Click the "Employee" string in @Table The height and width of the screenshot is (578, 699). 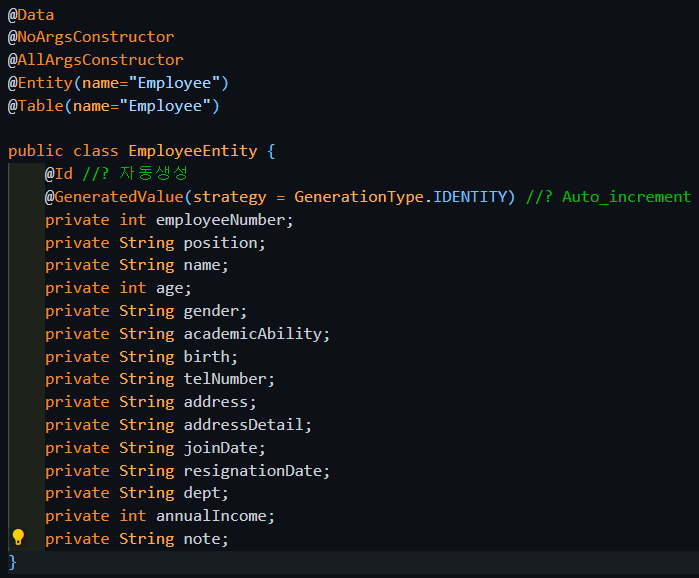pos(165,106)
